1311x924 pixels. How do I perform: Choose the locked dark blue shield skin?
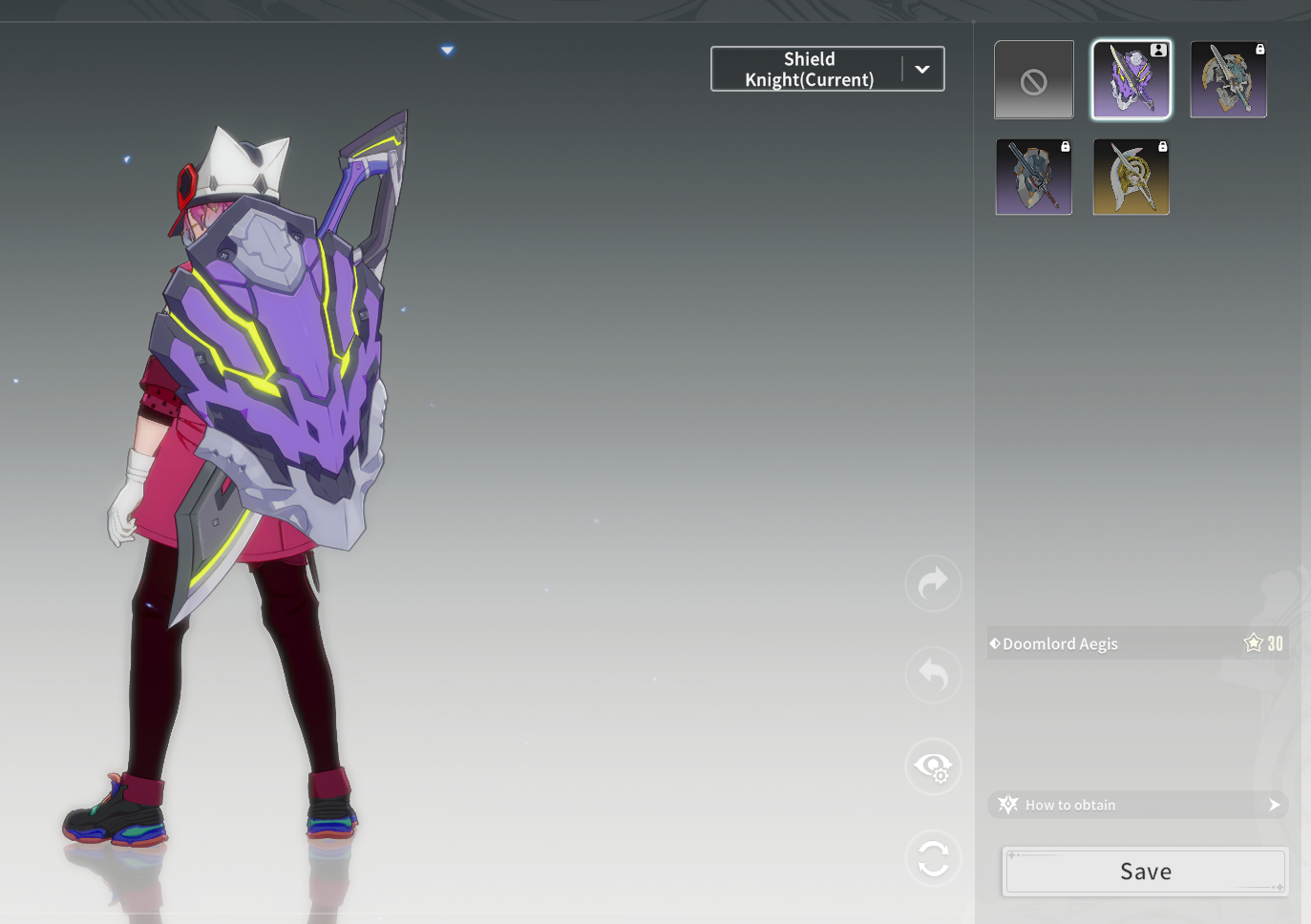tap(1034, 177)
